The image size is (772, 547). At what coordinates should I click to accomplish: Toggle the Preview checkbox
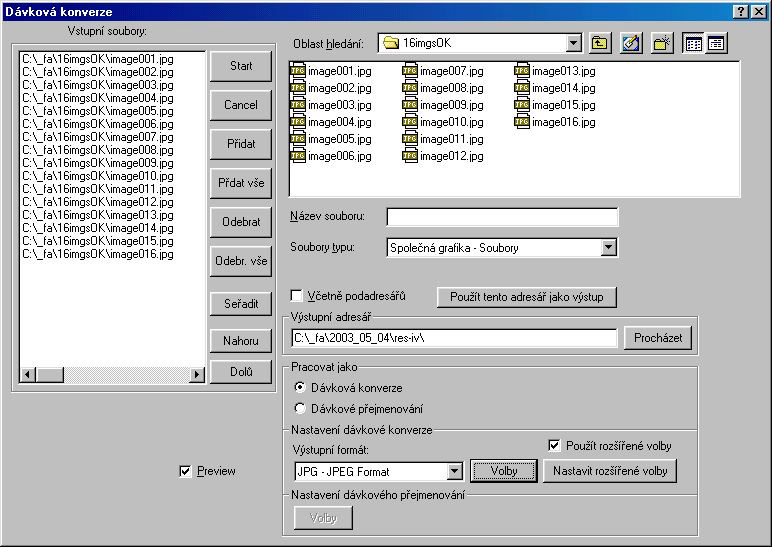tap(184, 471)
